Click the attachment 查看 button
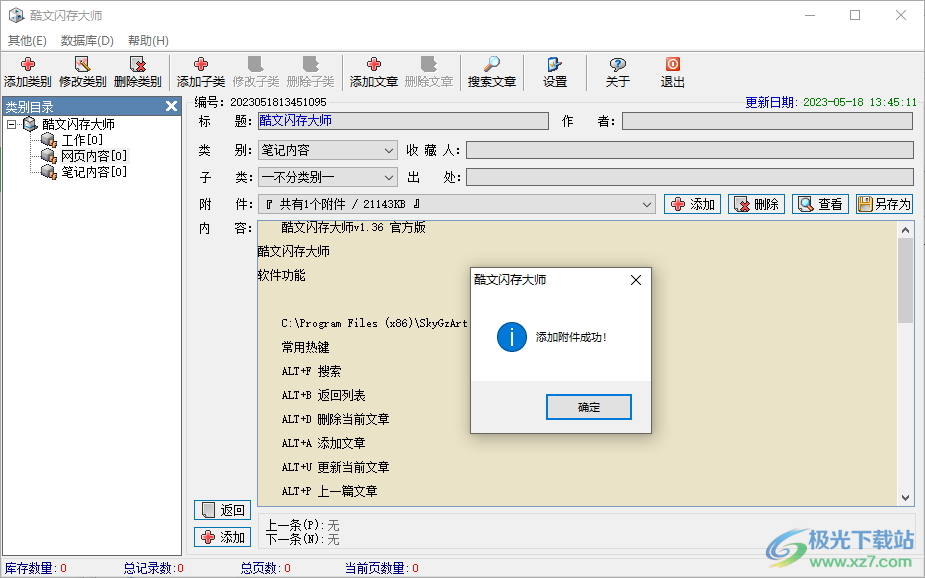 (x=820, y=204)
